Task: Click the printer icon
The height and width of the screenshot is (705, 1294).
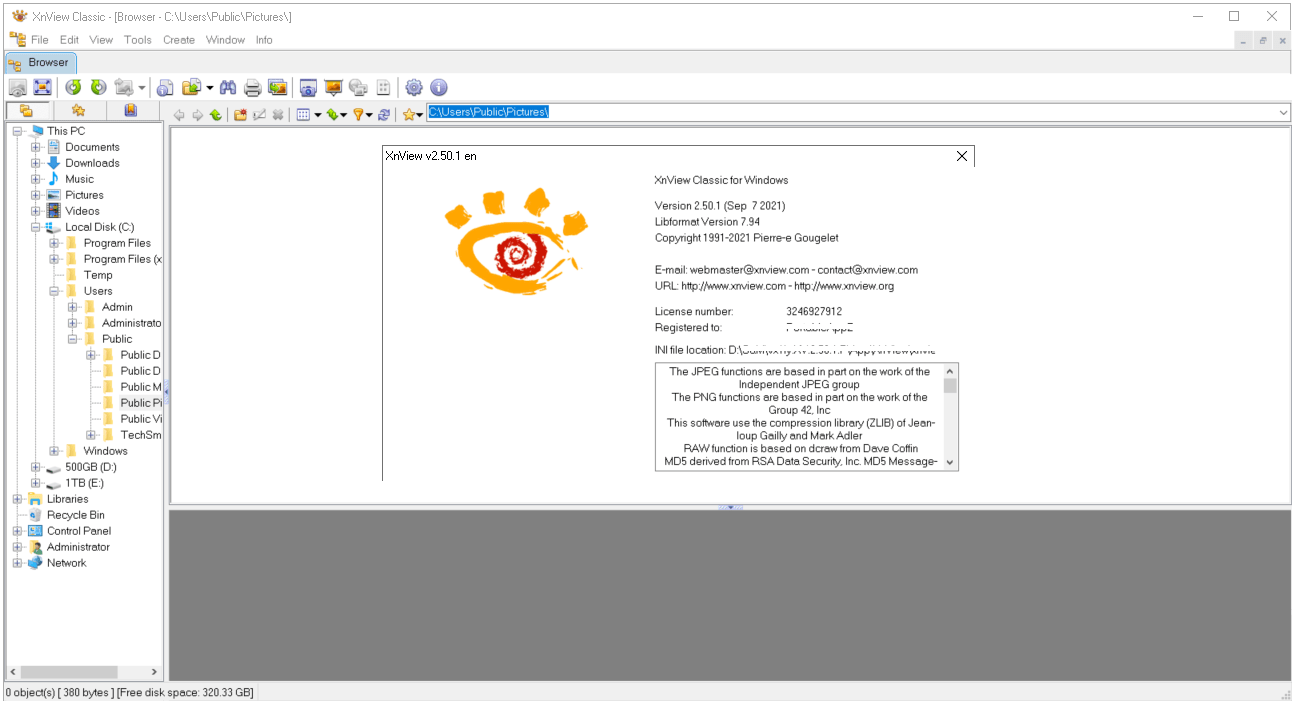Action: coord(253,88)
